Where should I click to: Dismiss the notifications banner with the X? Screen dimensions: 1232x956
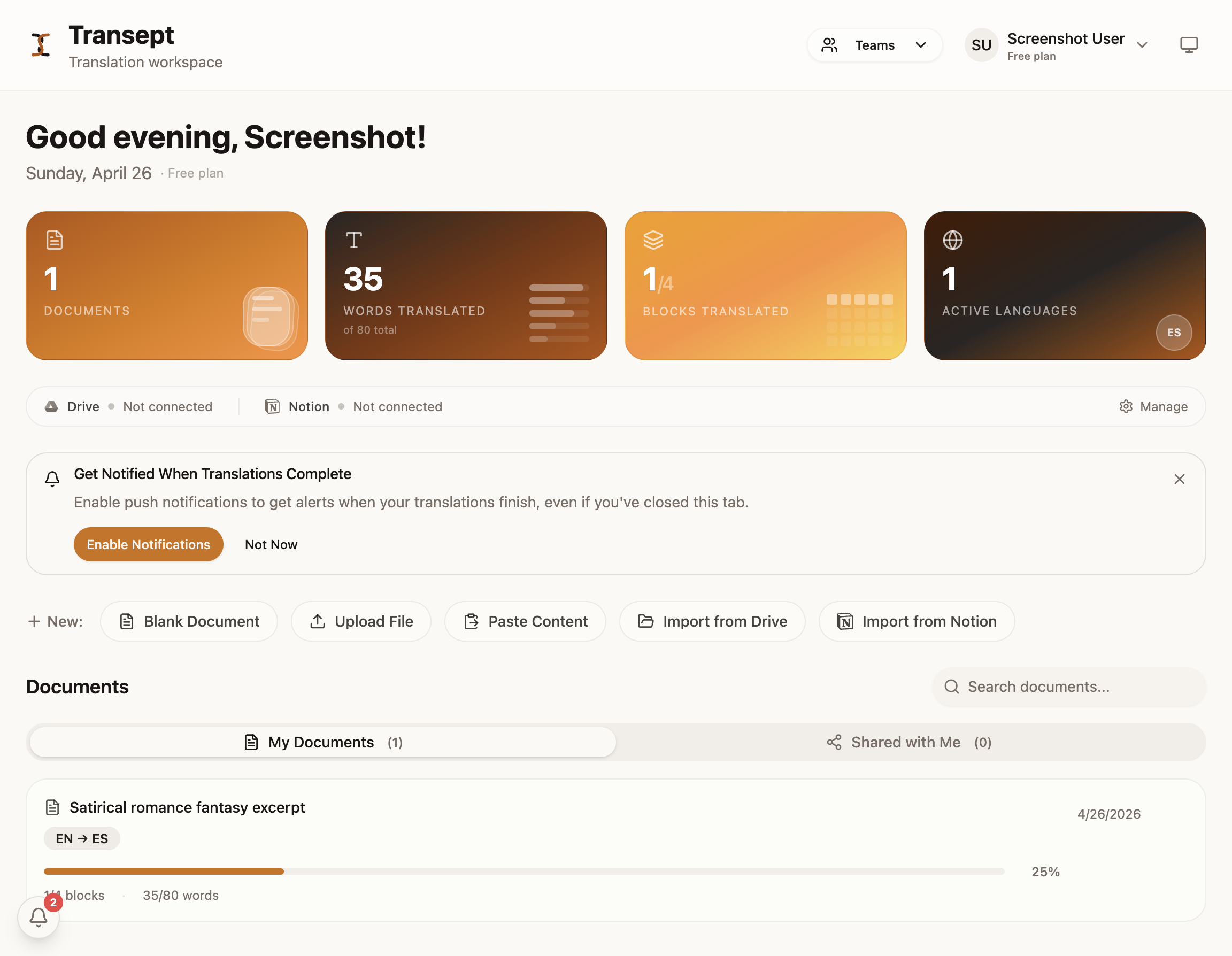pyautogui.click(x=1180, y=479)
